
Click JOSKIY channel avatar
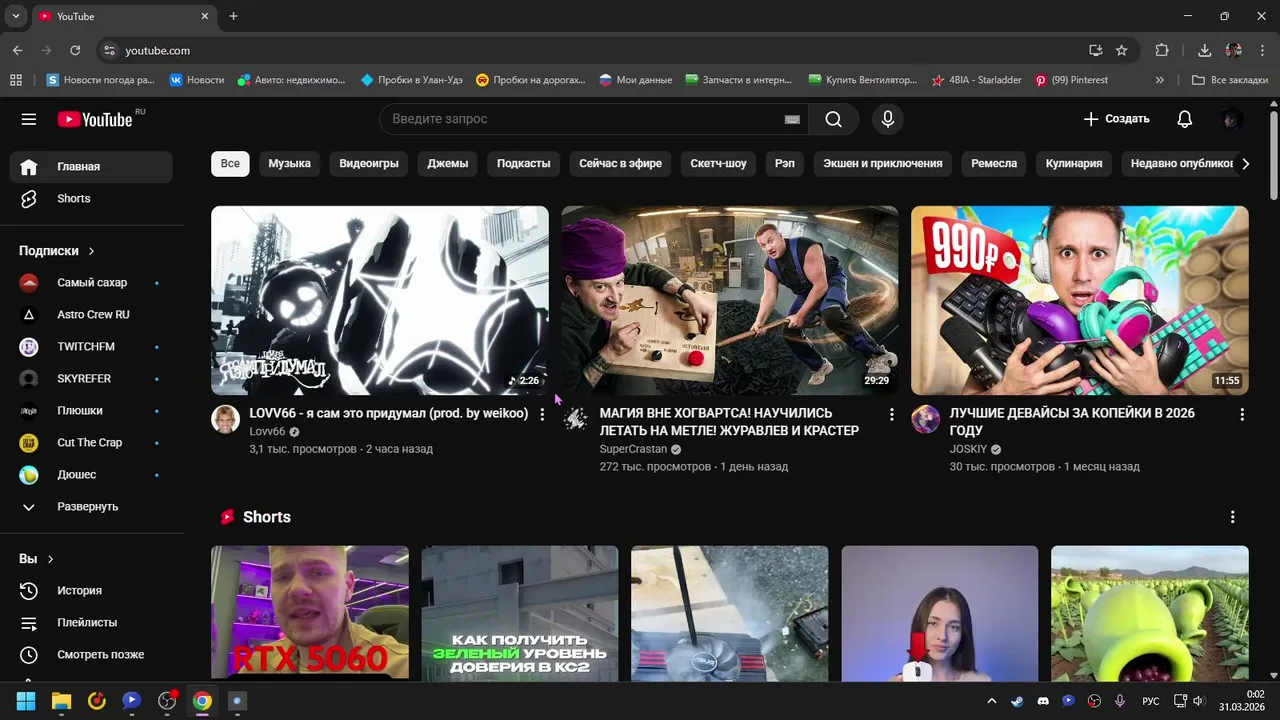[x=925, y=419]
